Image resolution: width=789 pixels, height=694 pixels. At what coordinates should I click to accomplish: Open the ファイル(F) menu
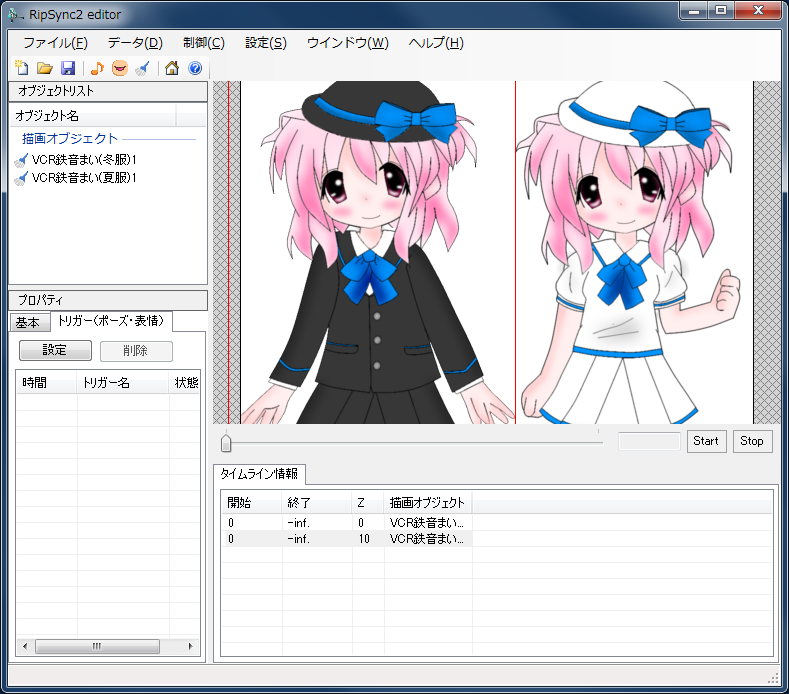click(x=55, y=43)
